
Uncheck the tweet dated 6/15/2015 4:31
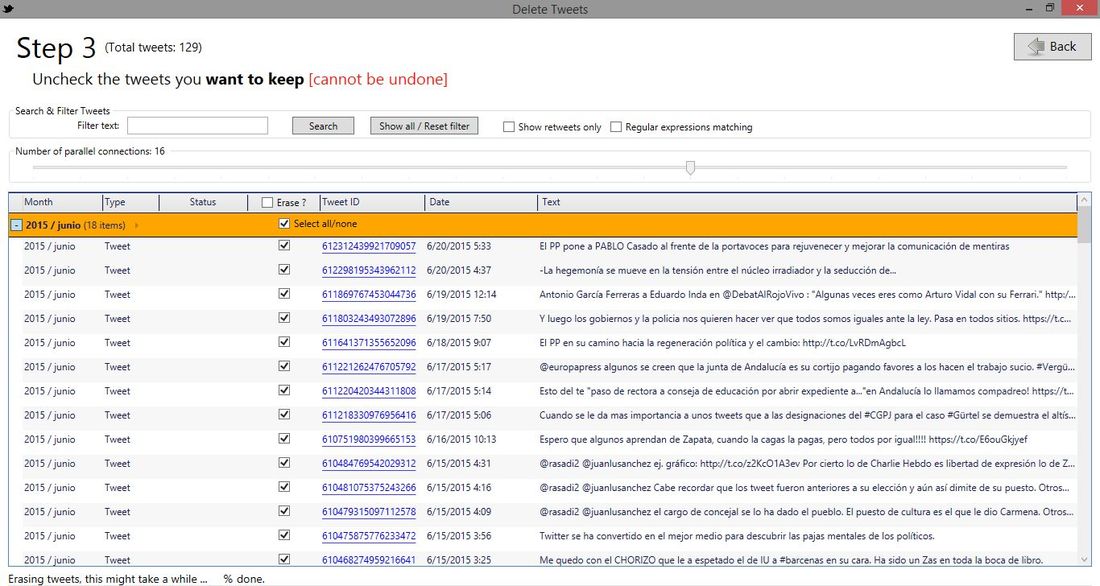[x=284, y=462]
